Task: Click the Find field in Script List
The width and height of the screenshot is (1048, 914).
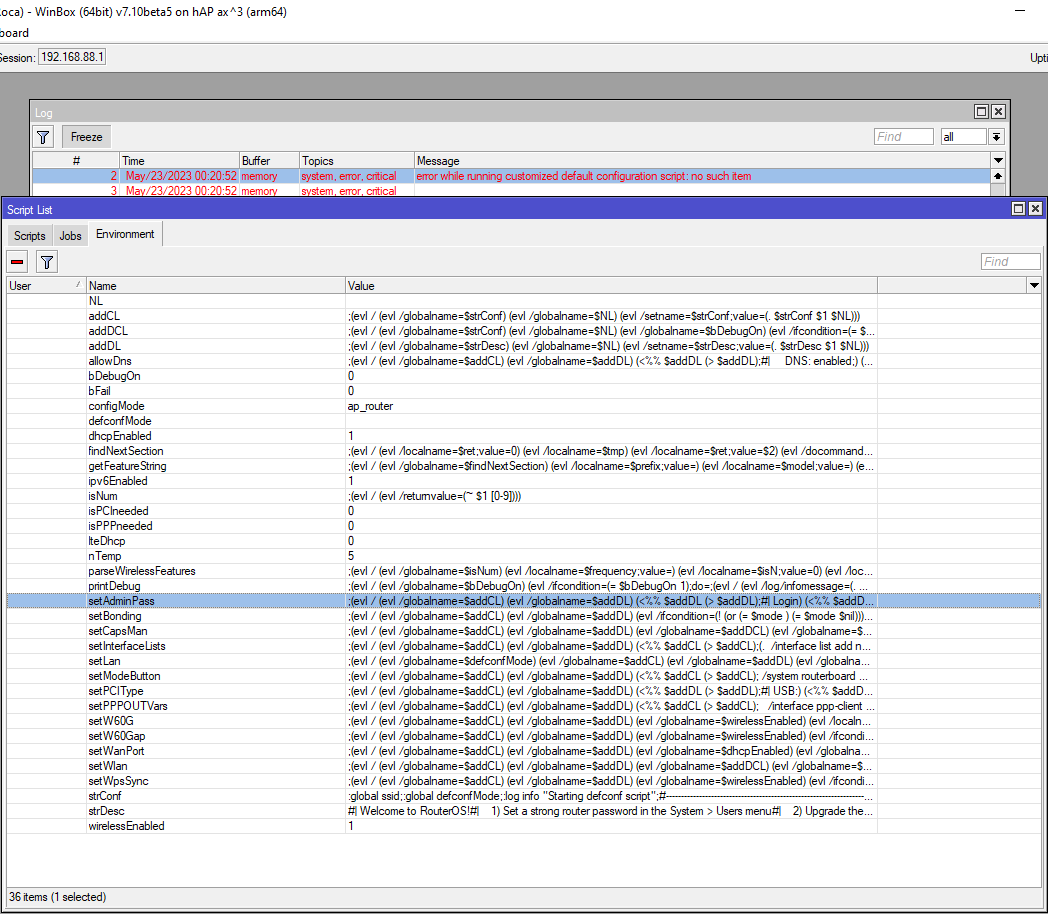Action: point(1011,262)
